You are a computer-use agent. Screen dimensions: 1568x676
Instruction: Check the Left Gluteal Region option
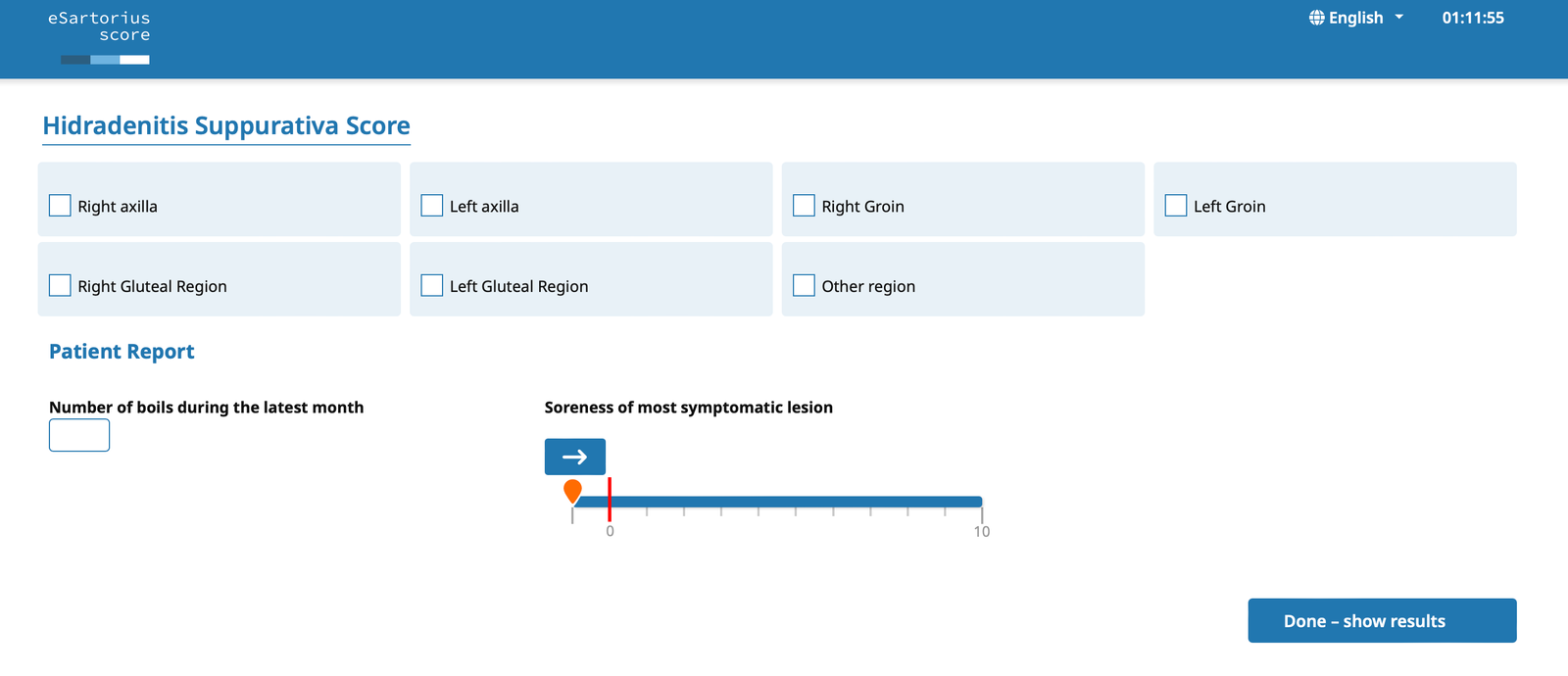[x=432, y=285]
